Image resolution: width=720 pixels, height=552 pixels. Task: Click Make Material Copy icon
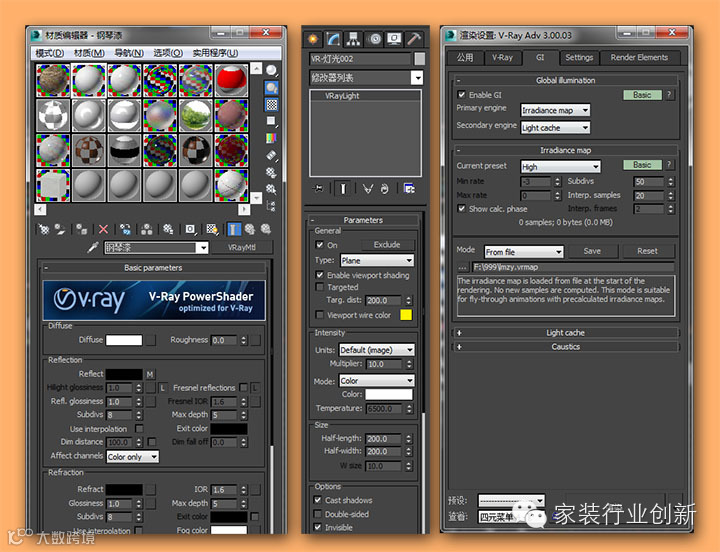coord(125,229)
